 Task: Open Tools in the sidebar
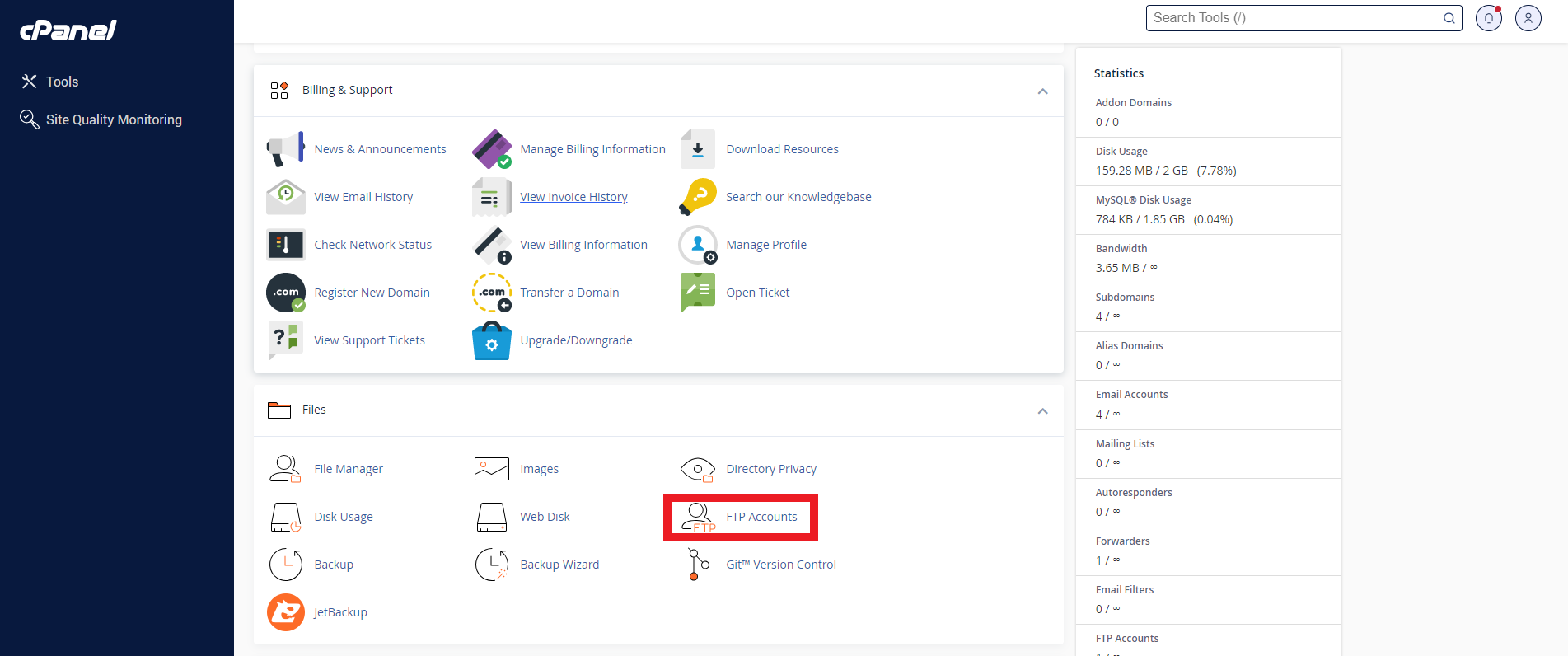click(62, 82)
